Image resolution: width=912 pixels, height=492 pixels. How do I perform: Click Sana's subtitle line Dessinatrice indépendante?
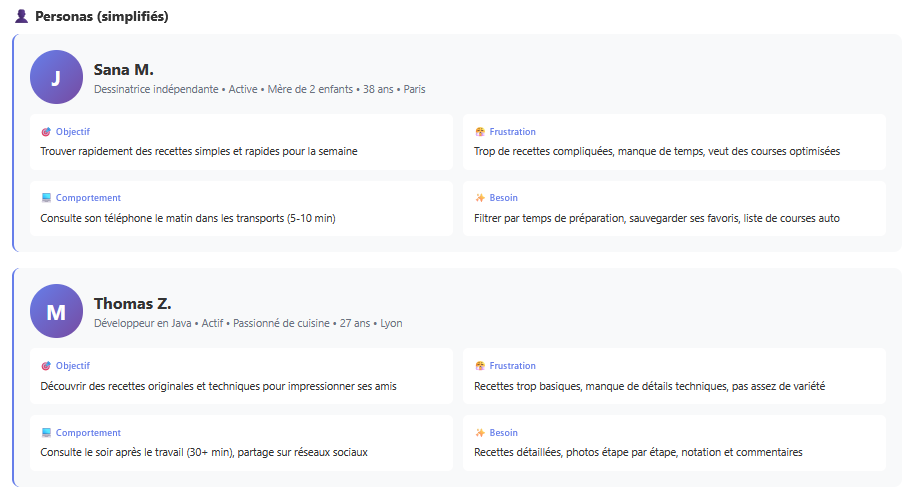(259, 89)
